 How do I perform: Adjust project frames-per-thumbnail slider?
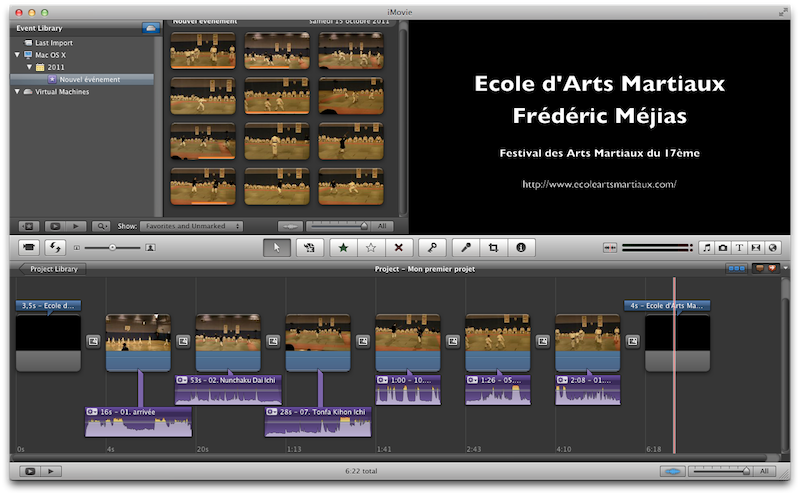[720, 471]
